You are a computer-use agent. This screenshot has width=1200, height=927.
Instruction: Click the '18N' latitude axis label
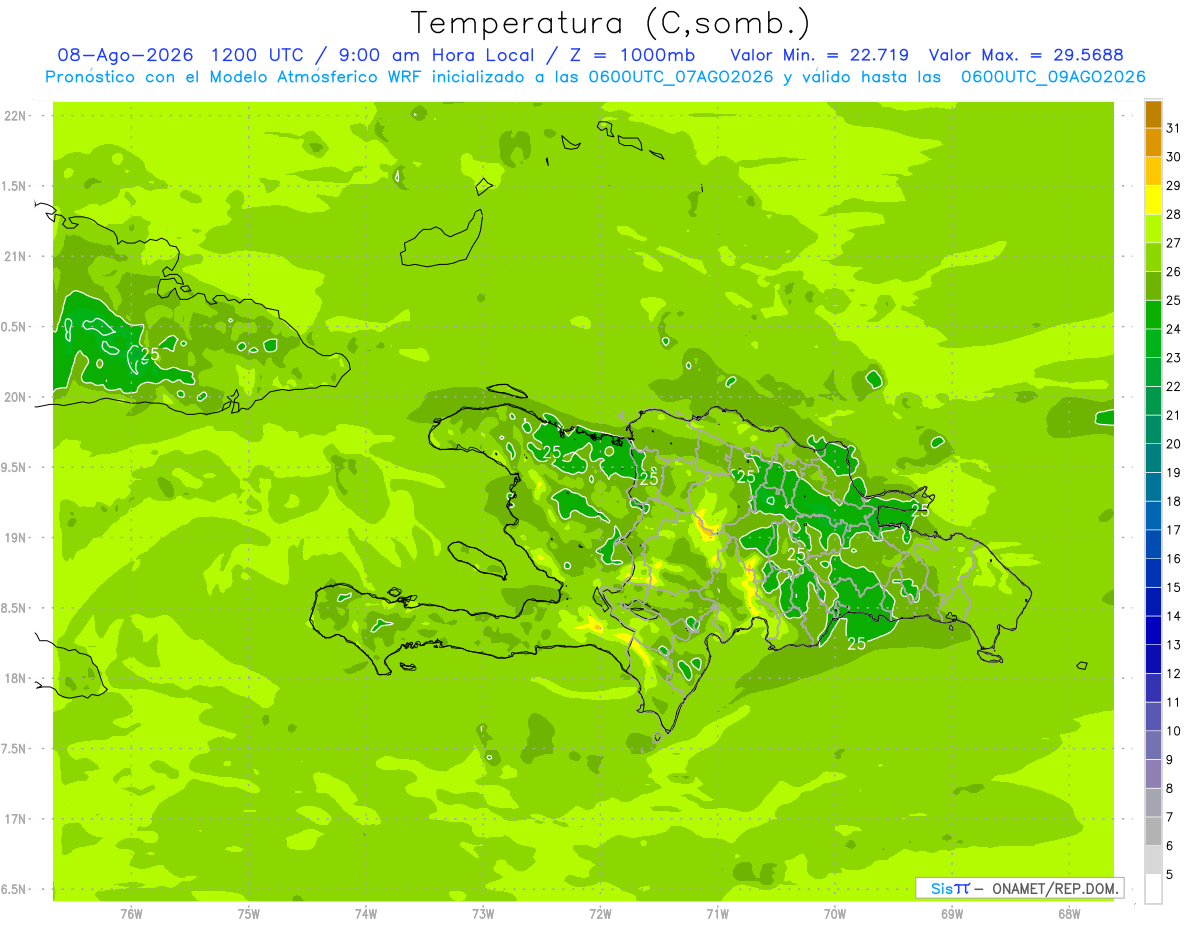15,678
